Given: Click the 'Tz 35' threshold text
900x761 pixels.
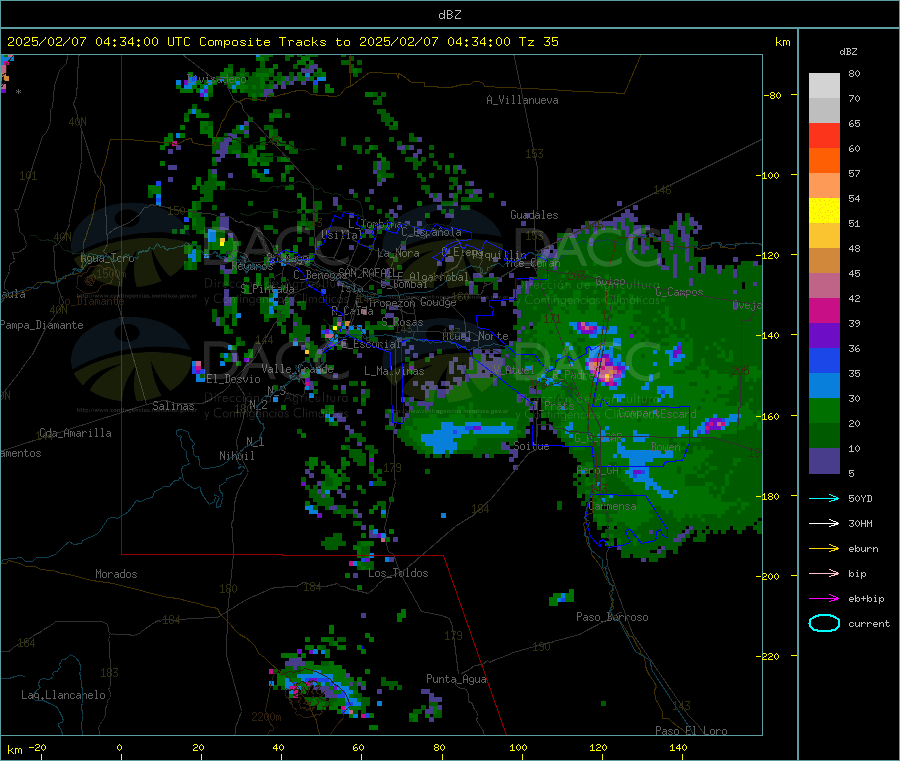Looking at the screenshot, I should (x=538, y=42).
